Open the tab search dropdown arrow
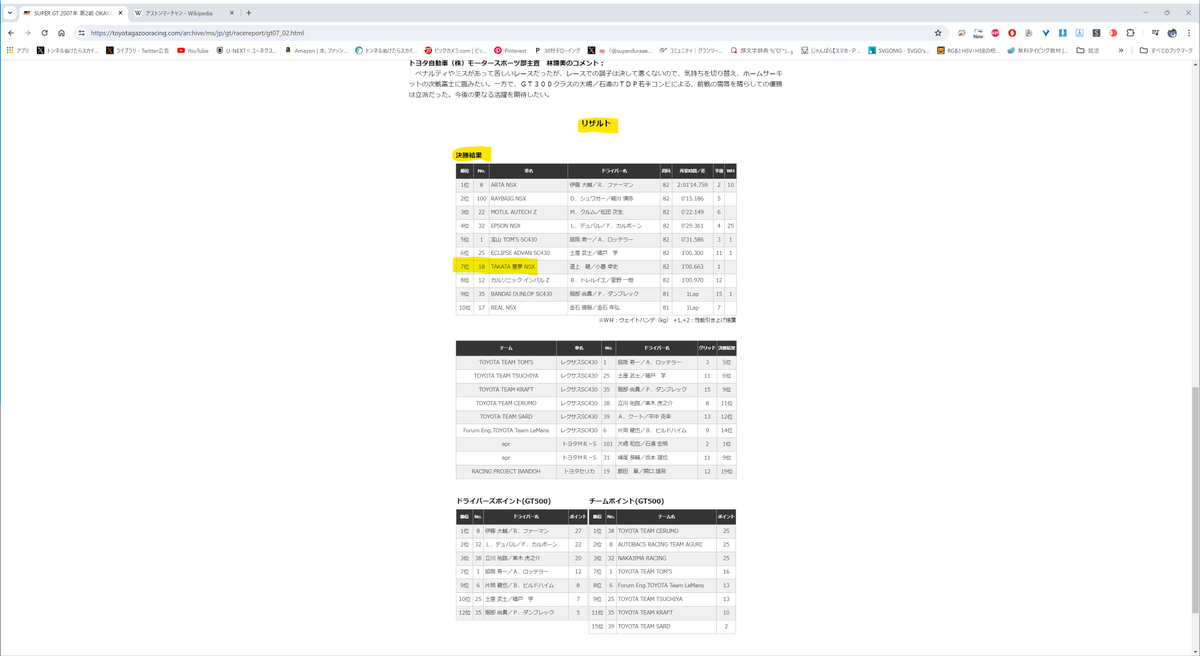Screen dimensions: 1200x656 [9, 13]
